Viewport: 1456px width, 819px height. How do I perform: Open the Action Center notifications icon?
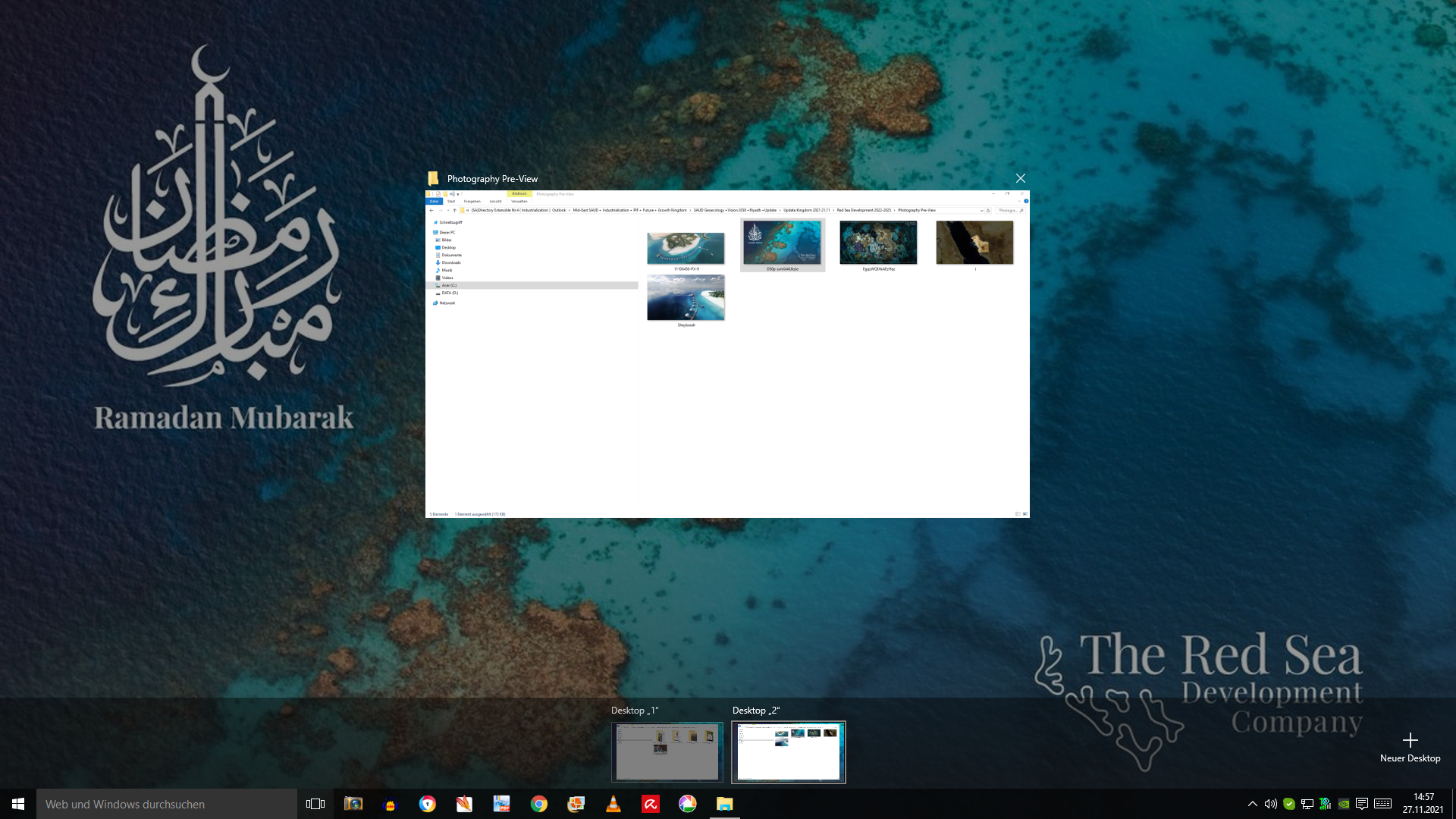1362,804
